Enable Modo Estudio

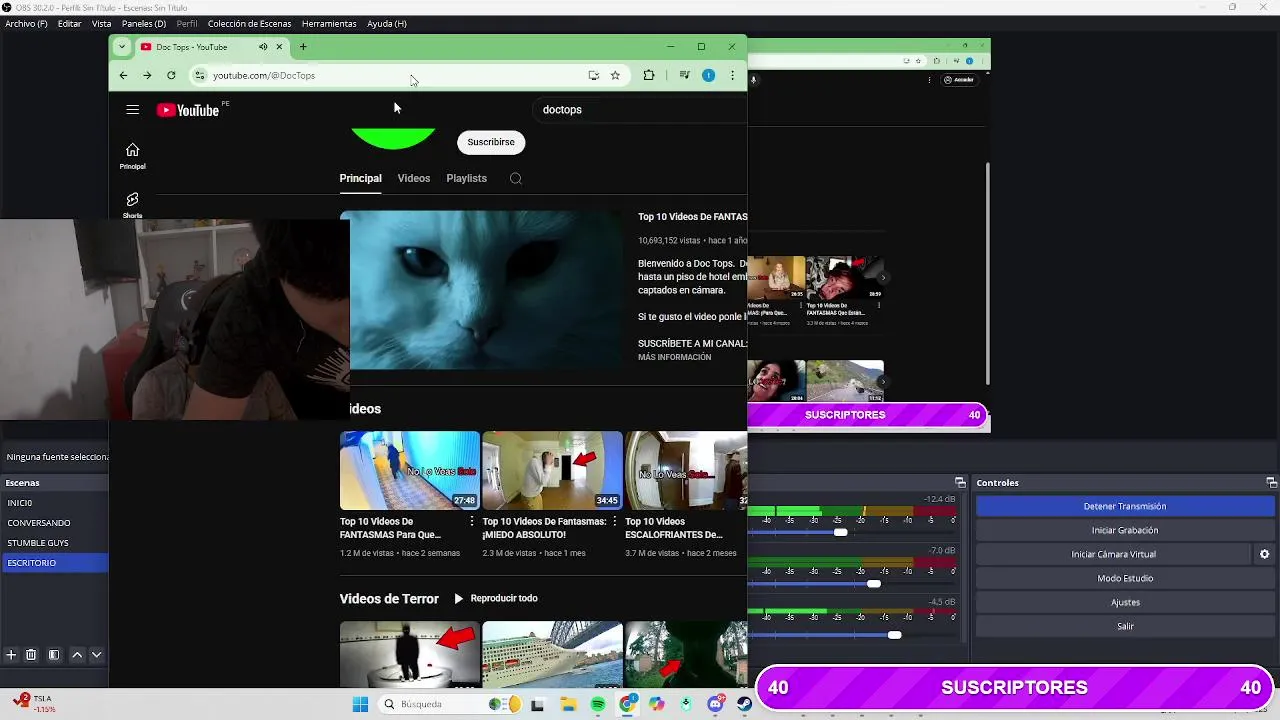click(x=1125, y=578)
